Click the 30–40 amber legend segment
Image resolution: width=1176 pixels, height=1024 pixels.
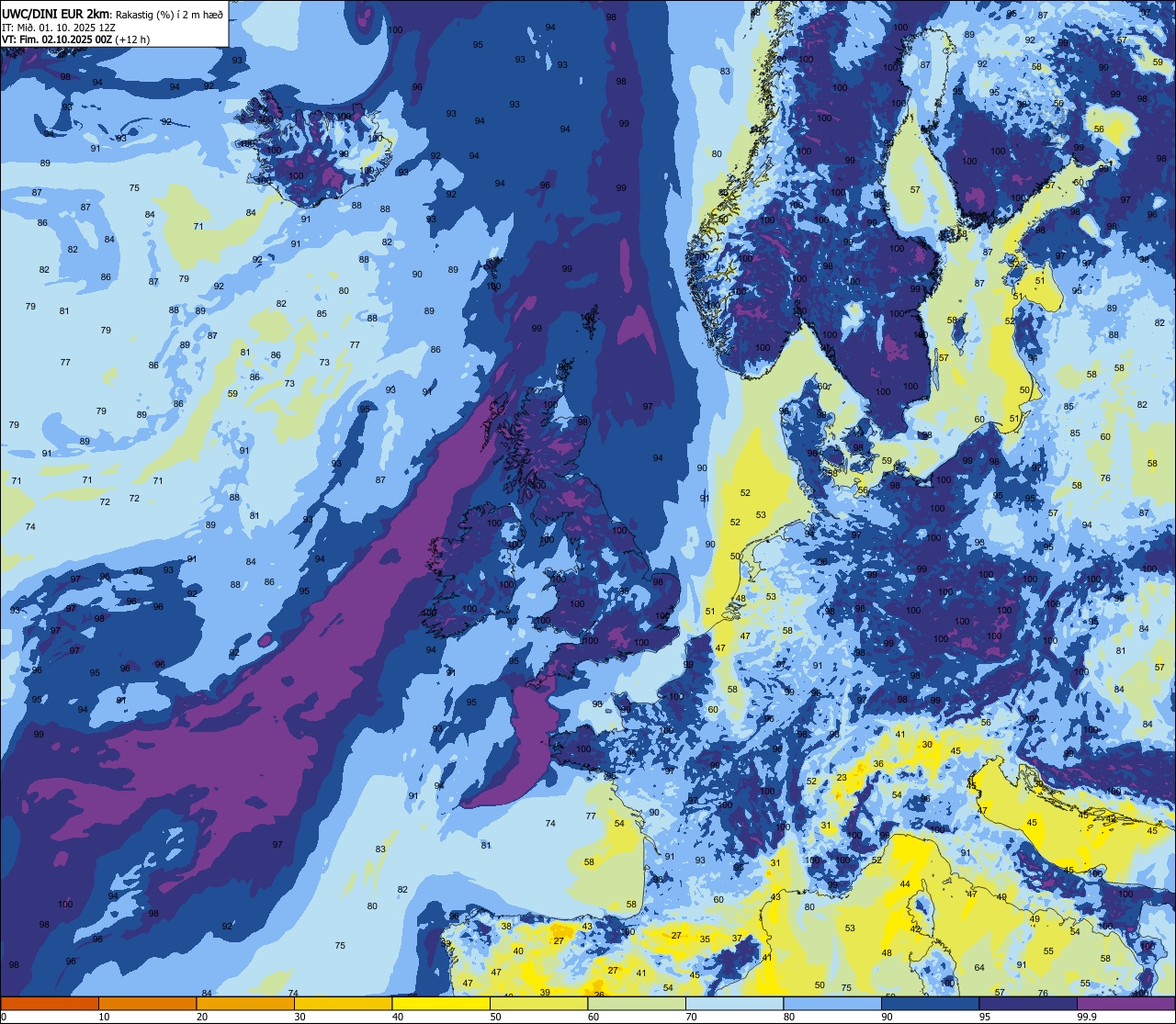coord(343,1003)
